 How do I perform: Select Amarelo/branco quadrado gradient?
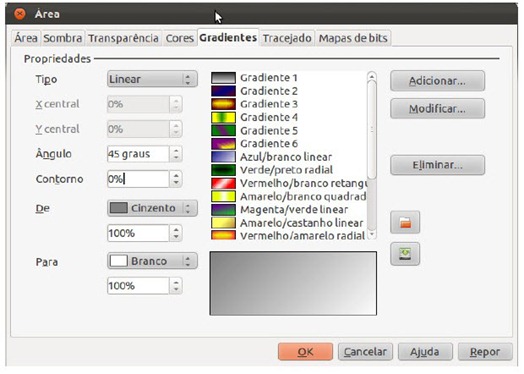pyautogui.click(x=289, y=196)
